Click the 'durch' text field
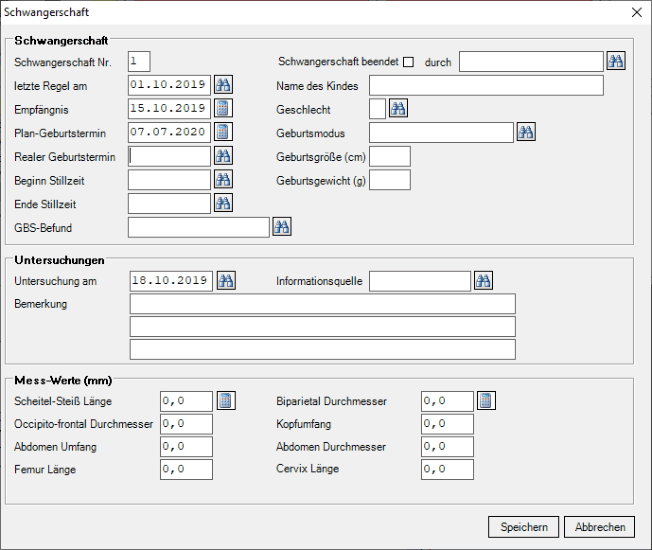 click(531, 62)
